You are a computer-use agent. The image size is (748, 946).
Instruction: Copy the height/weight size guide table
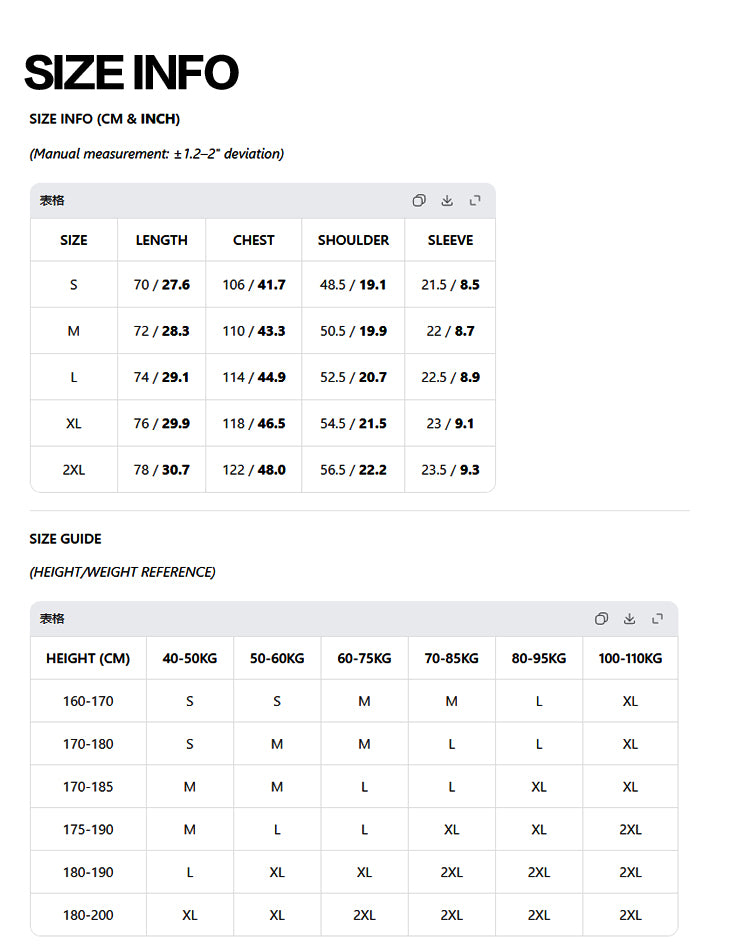click(x=601, y=618)
